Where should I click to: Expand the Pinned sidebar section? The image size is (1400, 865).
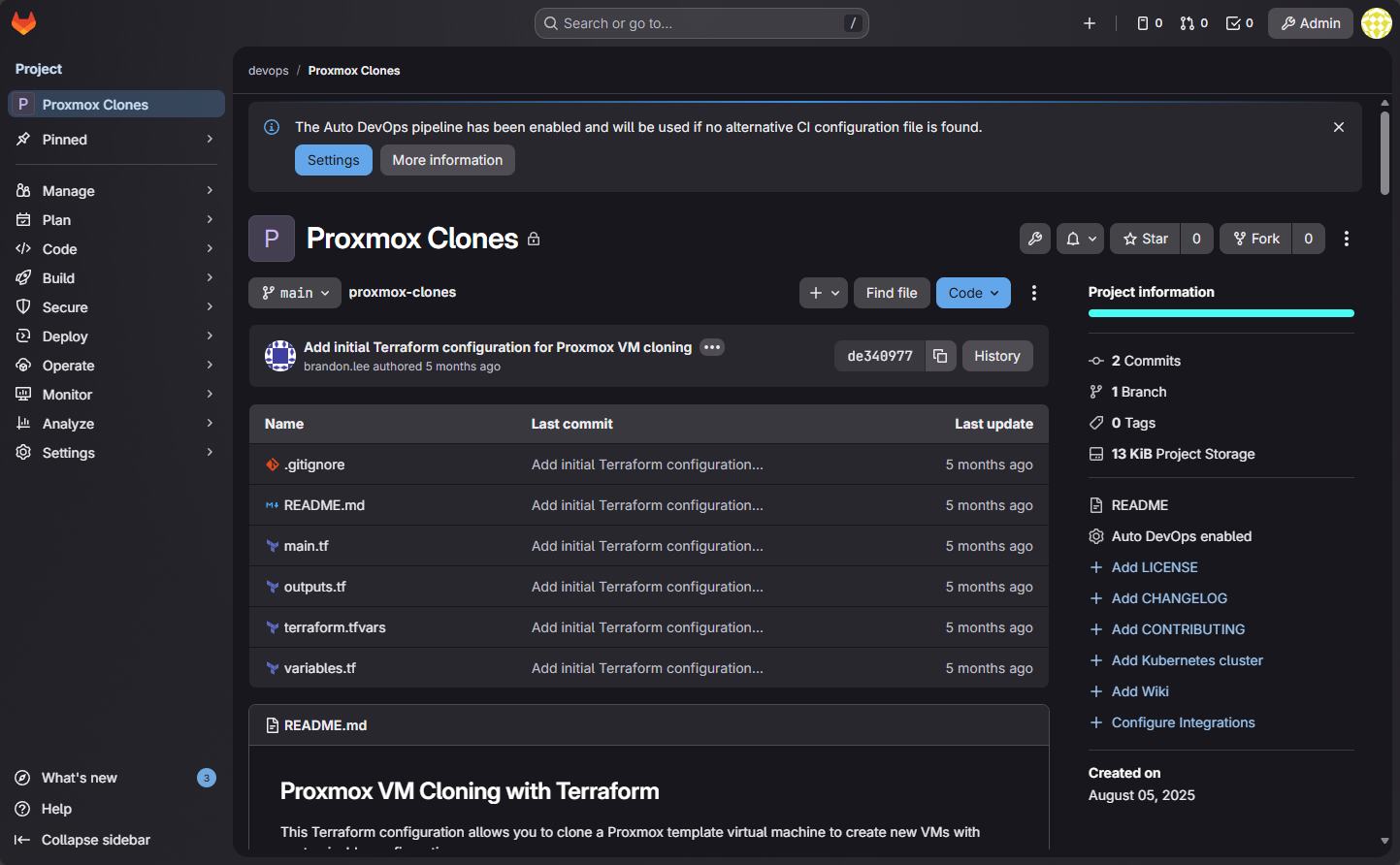point(116,140)
